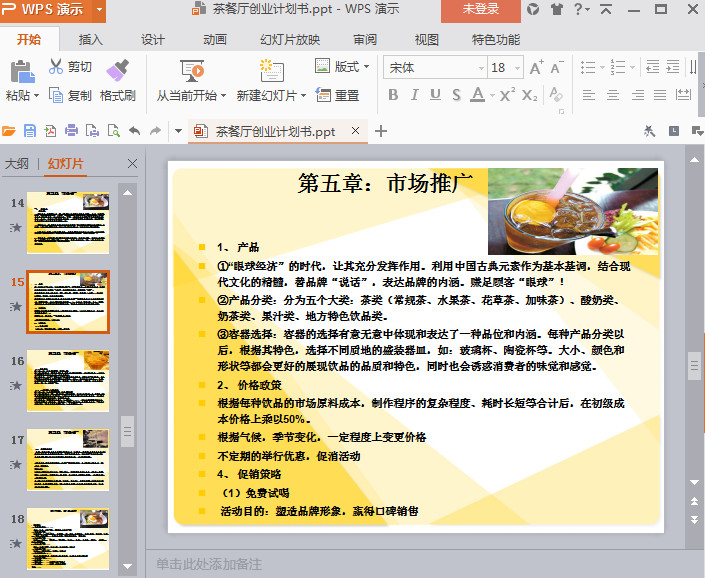Select slide 14 thumbnail
Screen dimensions: 705x578
[x=68, y=223]
